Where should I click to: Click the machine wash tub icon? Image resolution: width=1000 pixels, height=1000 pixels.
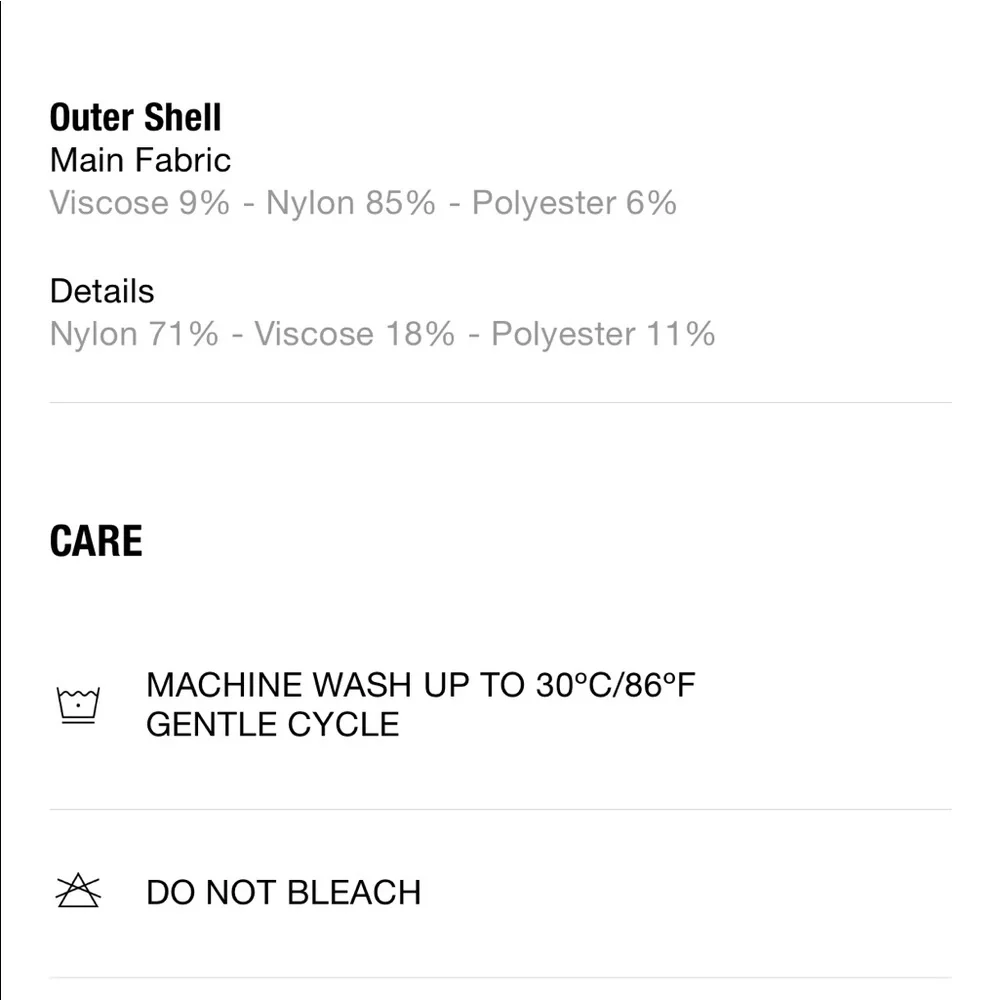pyautogui.click(x=78, y=705)
